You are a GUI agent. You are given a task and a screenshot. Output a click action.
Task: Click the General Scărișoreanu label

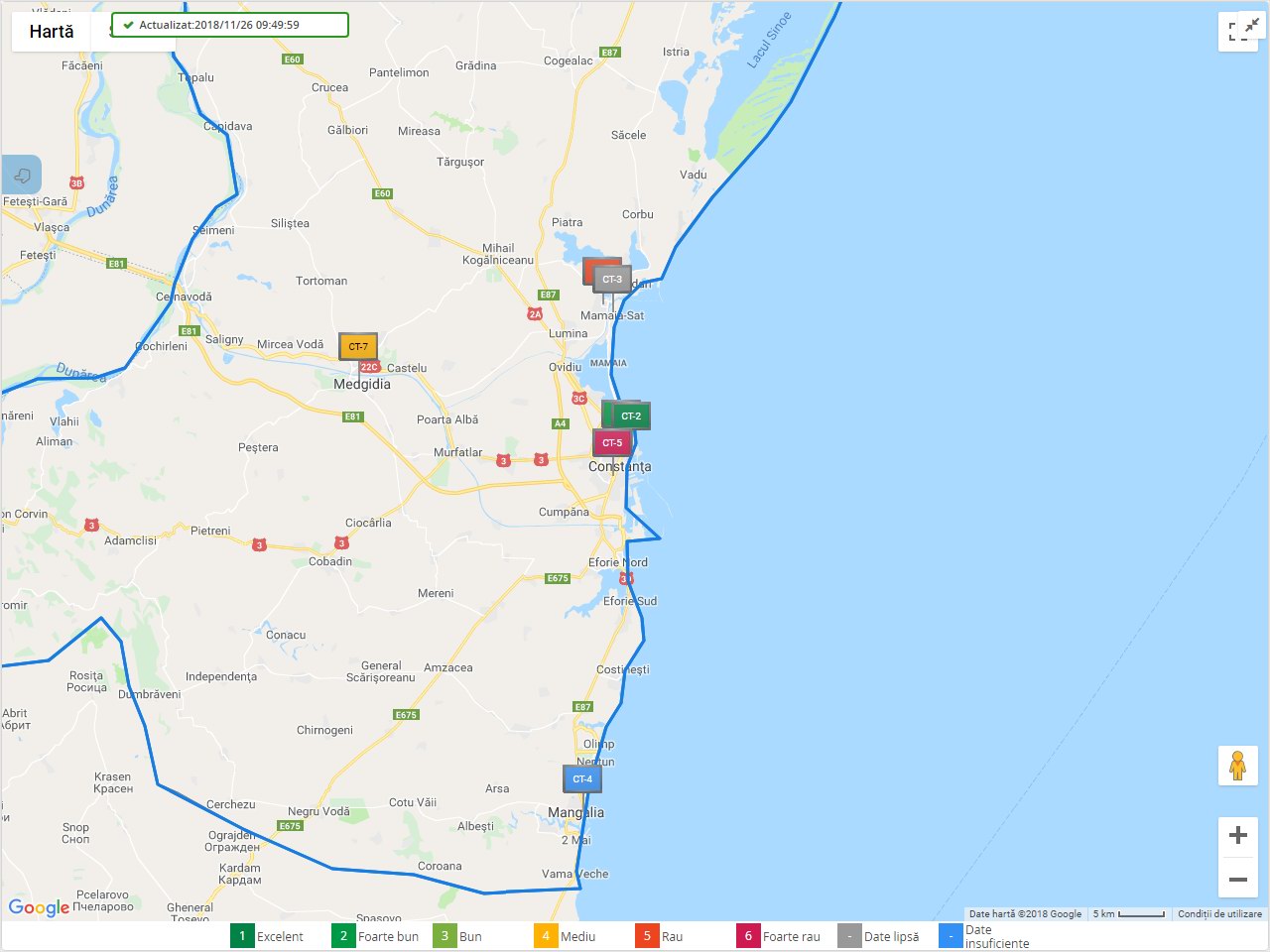point(381,671)
